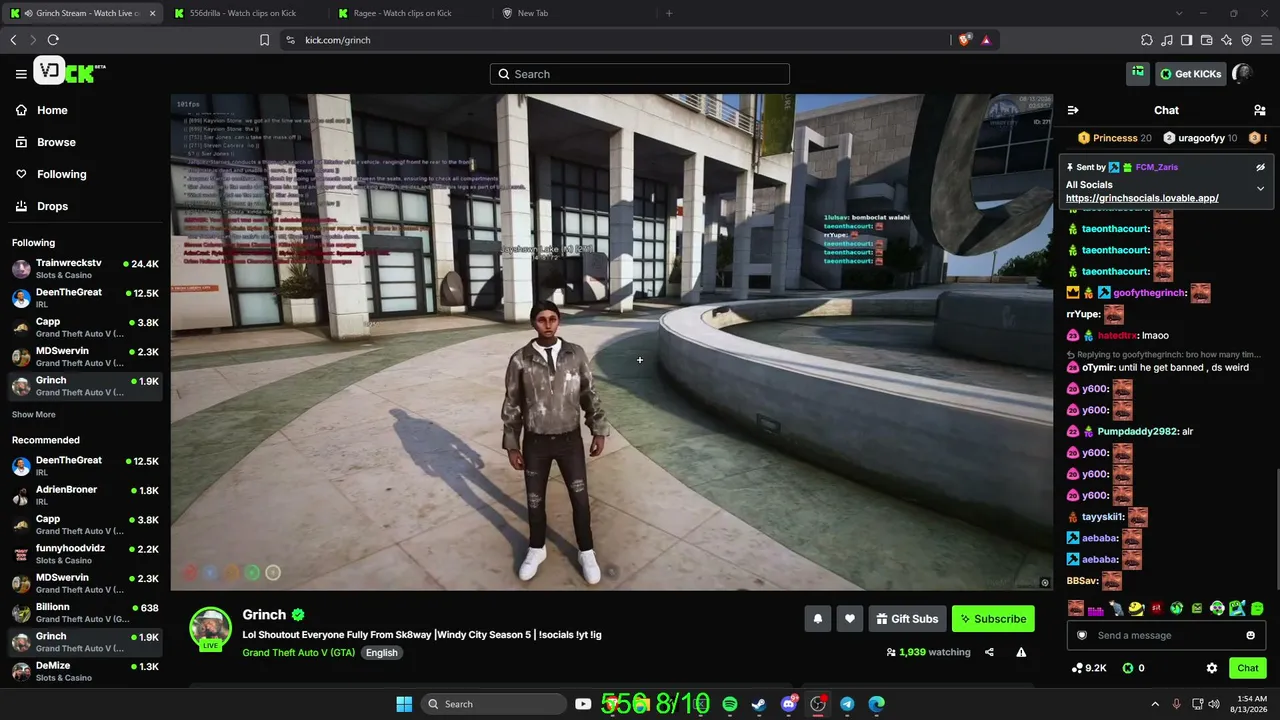This screenshot has width=1280, height=720.
Task: Click Gift Subs button
Action: click(907, 619)
